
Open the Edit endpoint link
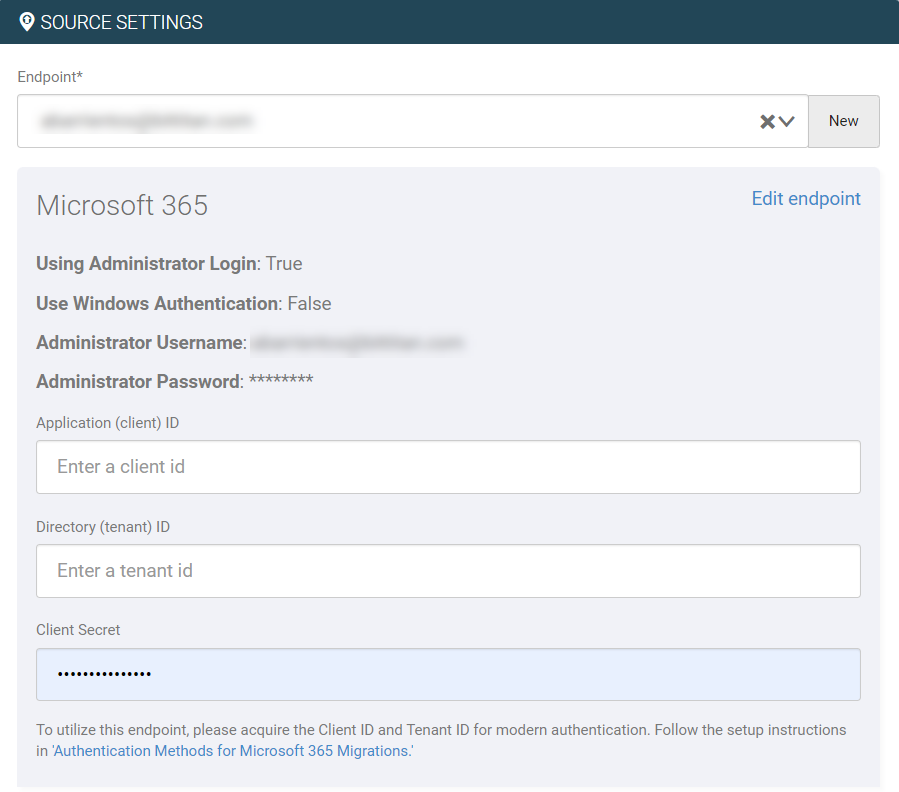coord(805,198)
